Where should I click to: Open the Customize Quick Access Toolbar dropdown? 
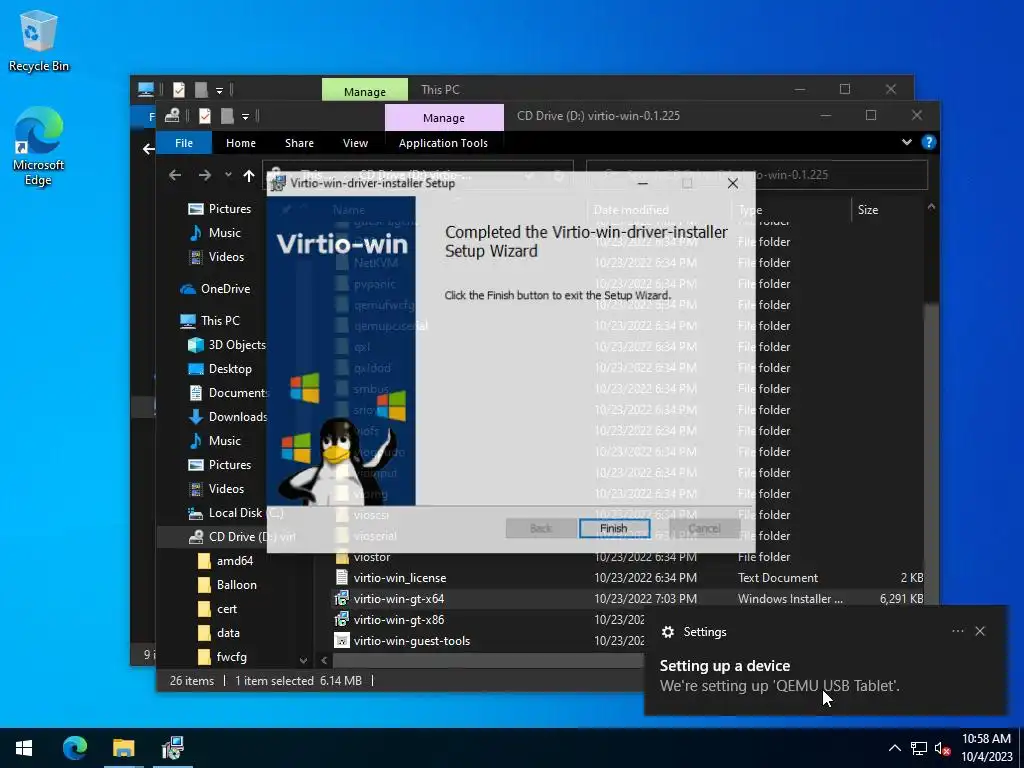pyautogui.click(x=246, y=117)
